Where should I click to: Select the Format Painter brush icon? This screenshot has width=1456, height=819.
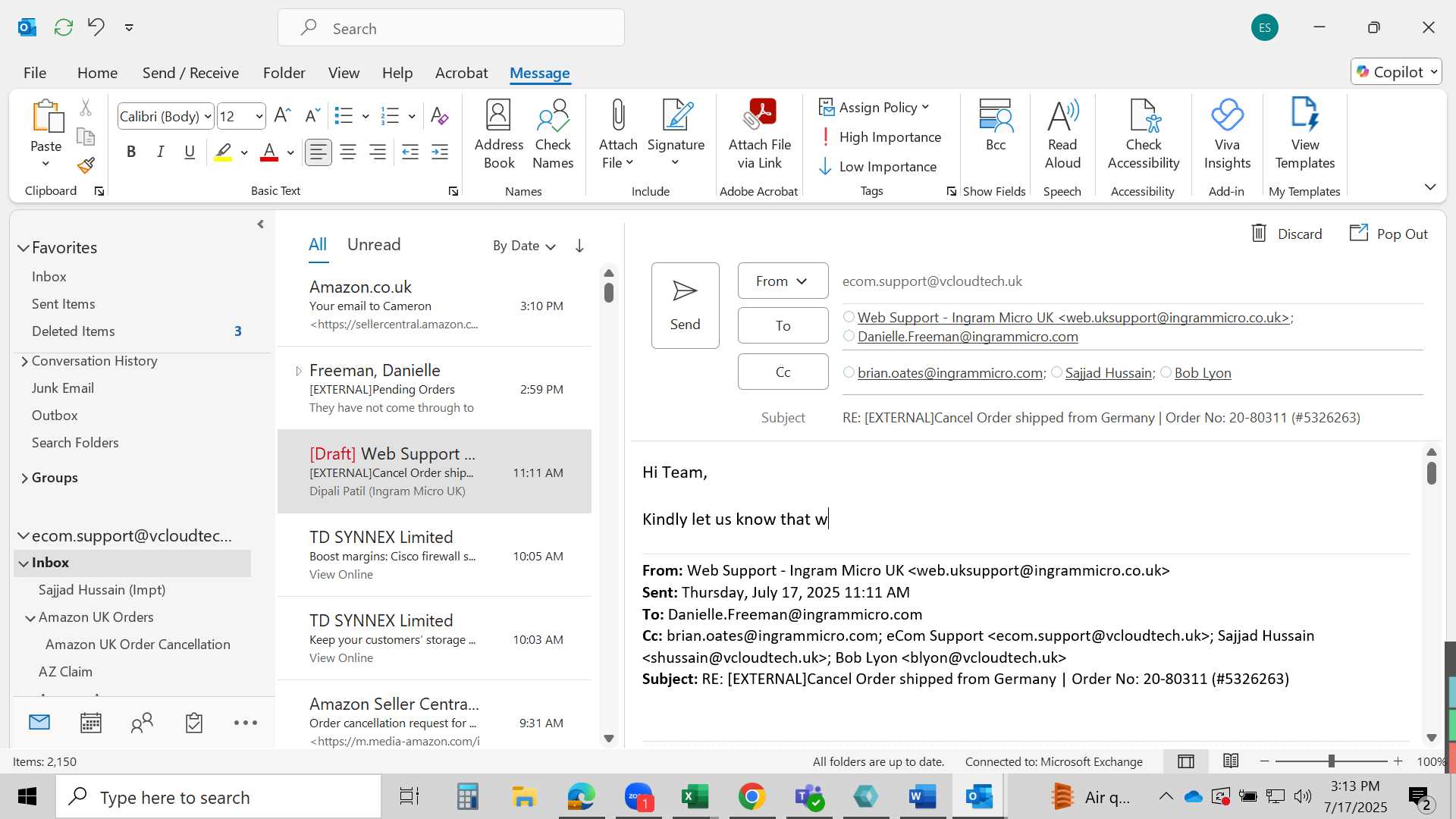point(86,165)
